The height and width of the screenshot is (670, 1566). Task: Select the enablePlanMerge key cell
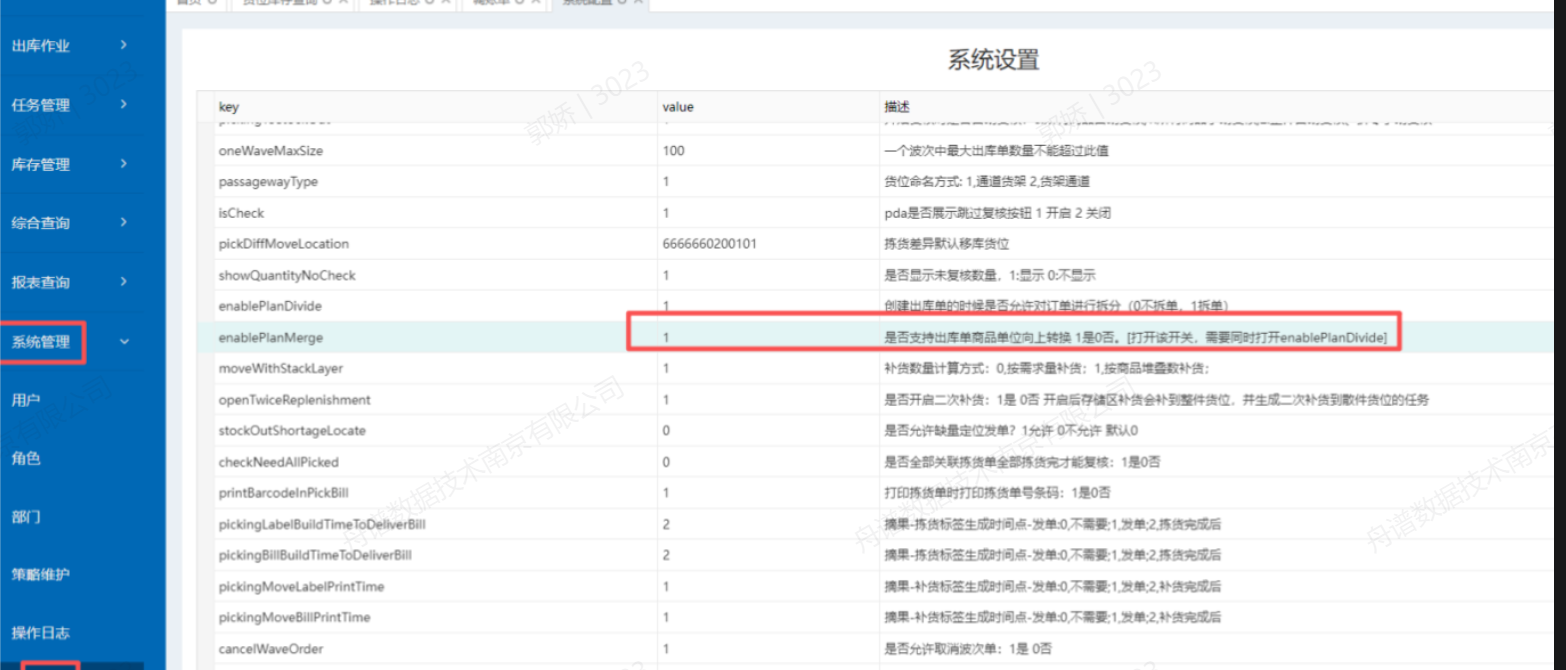[x=270, y=338]
